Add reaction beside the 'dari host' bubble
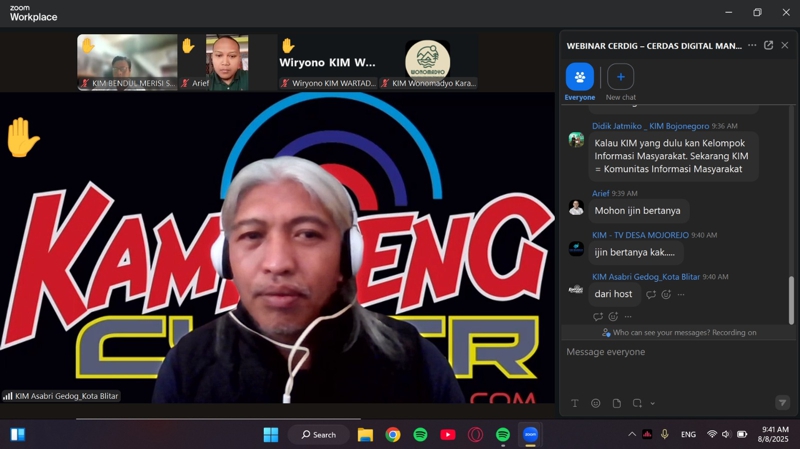This screenshot has height=449, width=800. tap(666, 294)
